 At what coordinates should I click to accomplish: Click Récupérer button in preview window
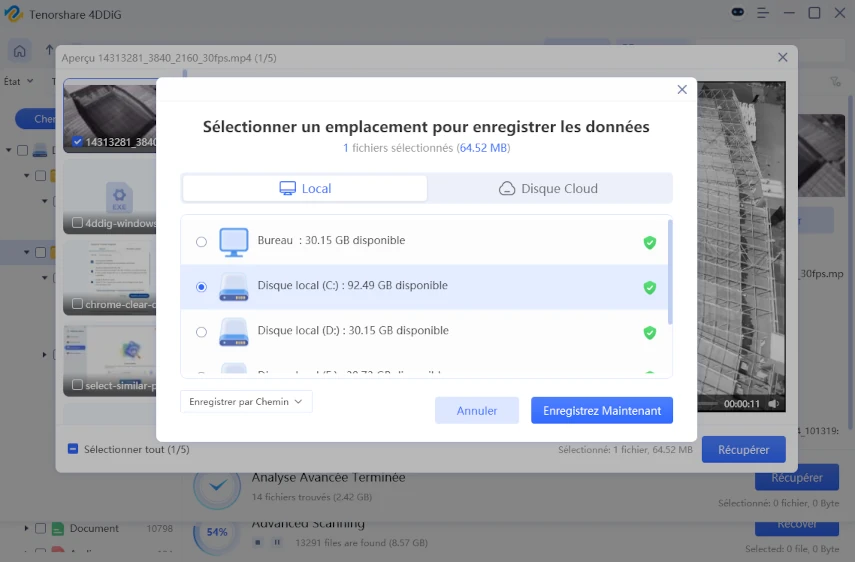[743, 450]
